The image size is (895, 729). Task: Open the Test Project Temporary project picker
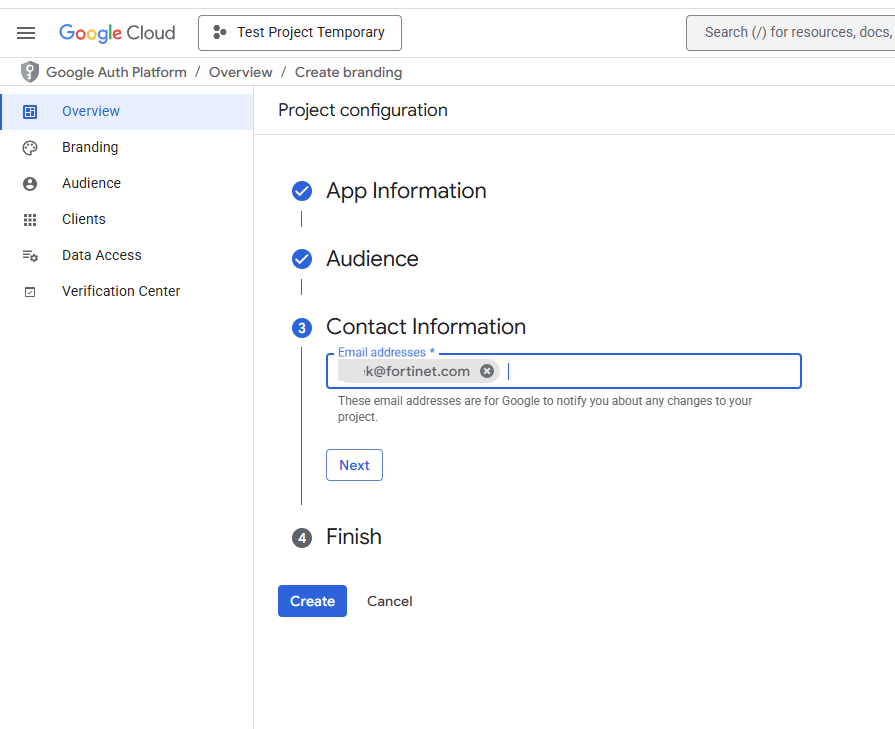[299, 32]
